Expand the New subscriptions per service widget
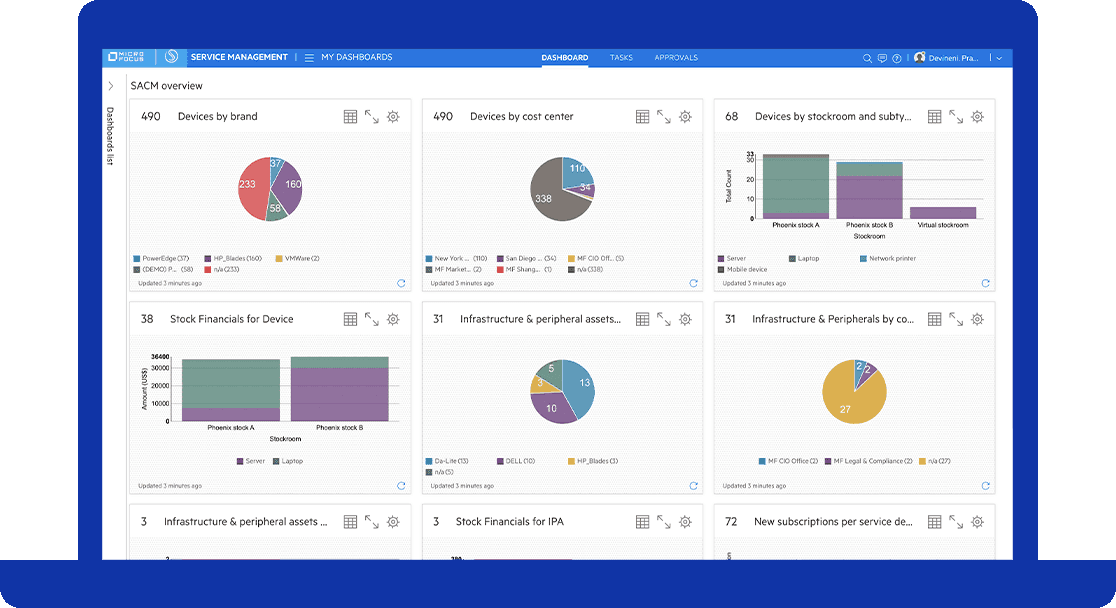Image resolution: width=1116 pixels, height=608 pixels. pyautogui.click(x=956, y=523)
